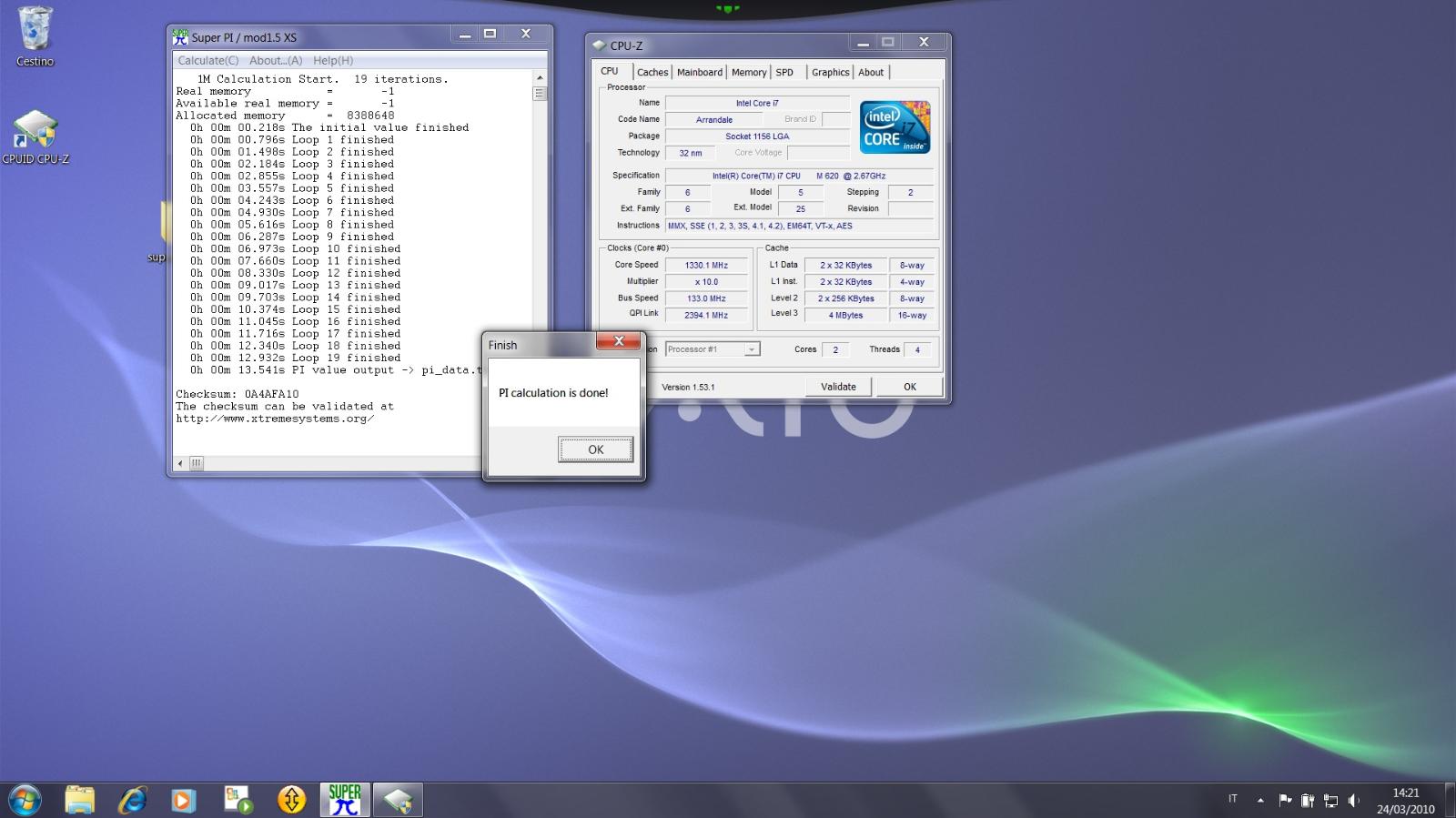Viewport: 1456px width, 818px height.
Task: Switch to the Caches tab
Action: pyautogui.click(x=652, y=72)
